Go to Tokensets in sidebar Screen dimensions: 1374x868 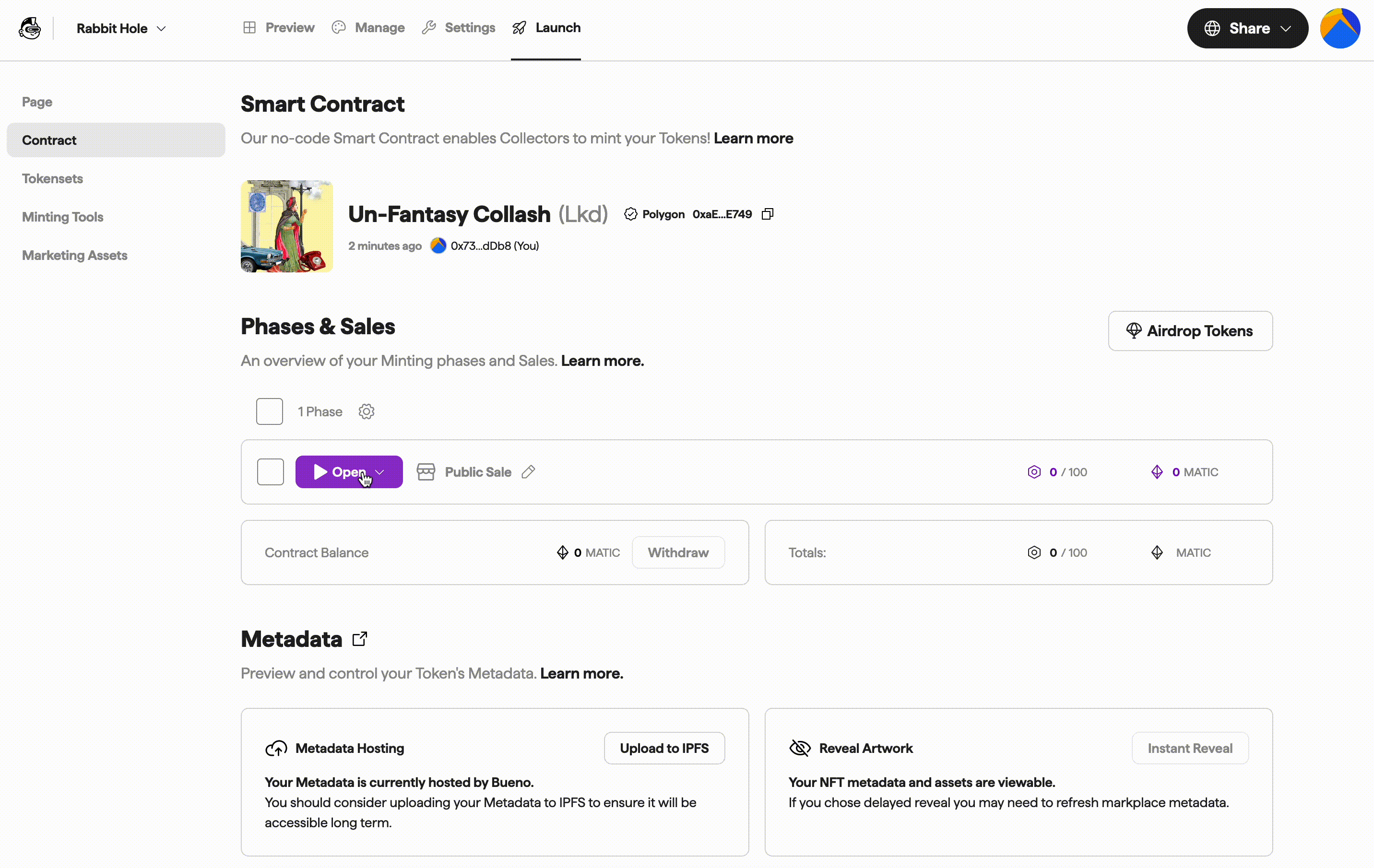coord(52,178)
